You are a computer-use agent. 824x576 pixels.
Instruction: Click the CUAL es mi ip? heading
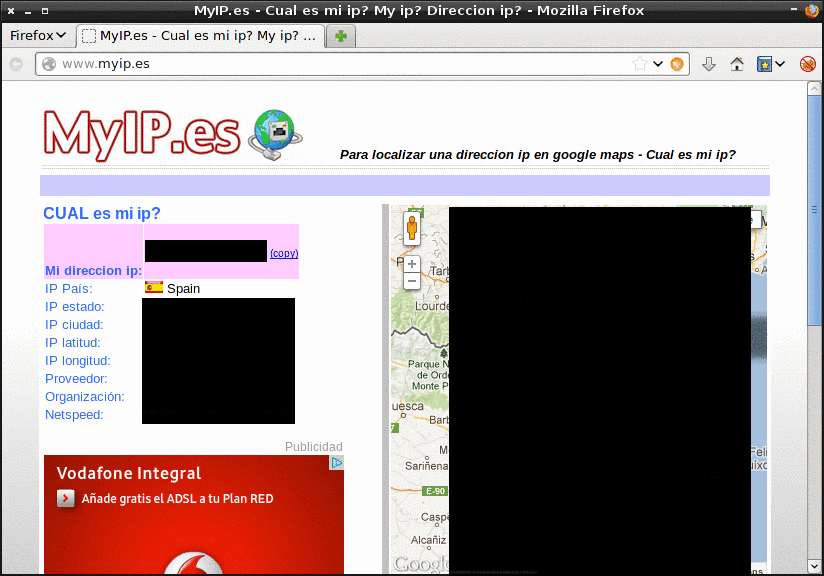coord(101,213)
